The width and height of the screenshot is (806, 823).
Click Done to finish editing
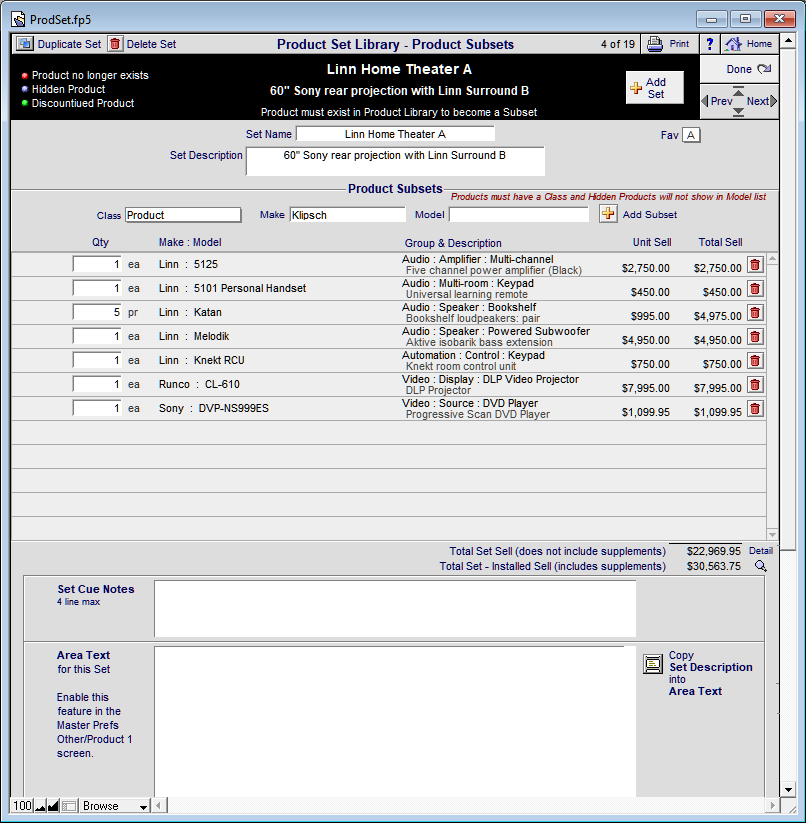coord(739,69)
